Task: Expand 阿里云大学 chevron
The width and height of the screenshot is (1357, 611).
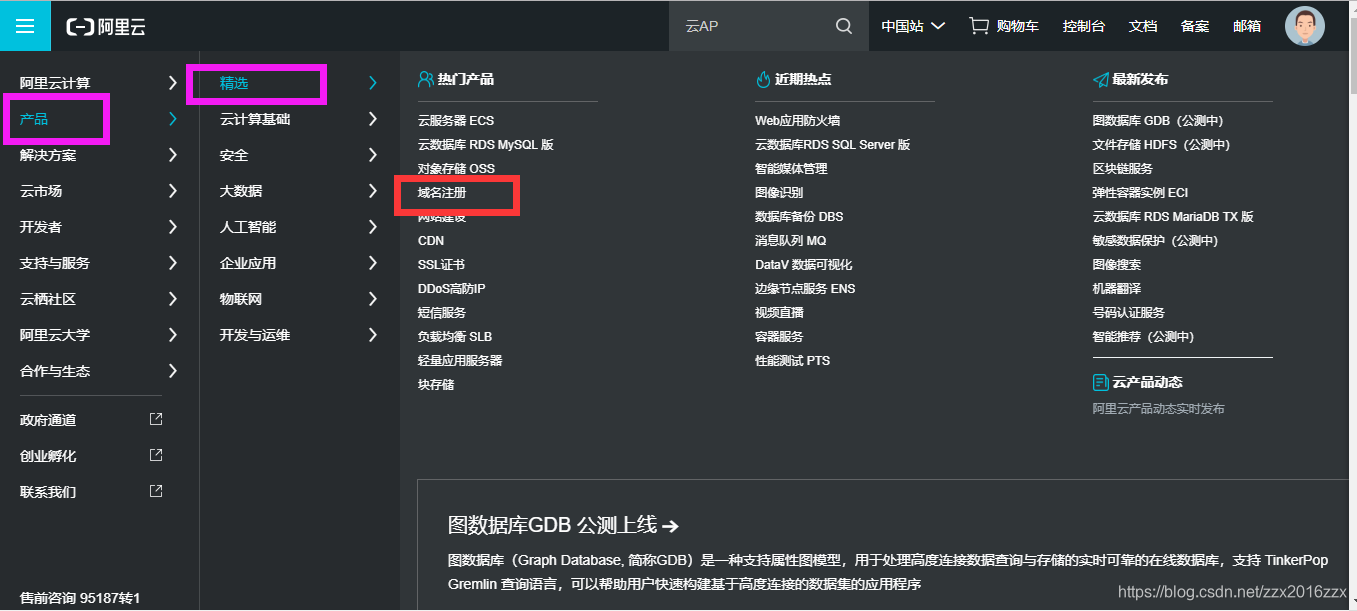Action: [x=173, y=335]
